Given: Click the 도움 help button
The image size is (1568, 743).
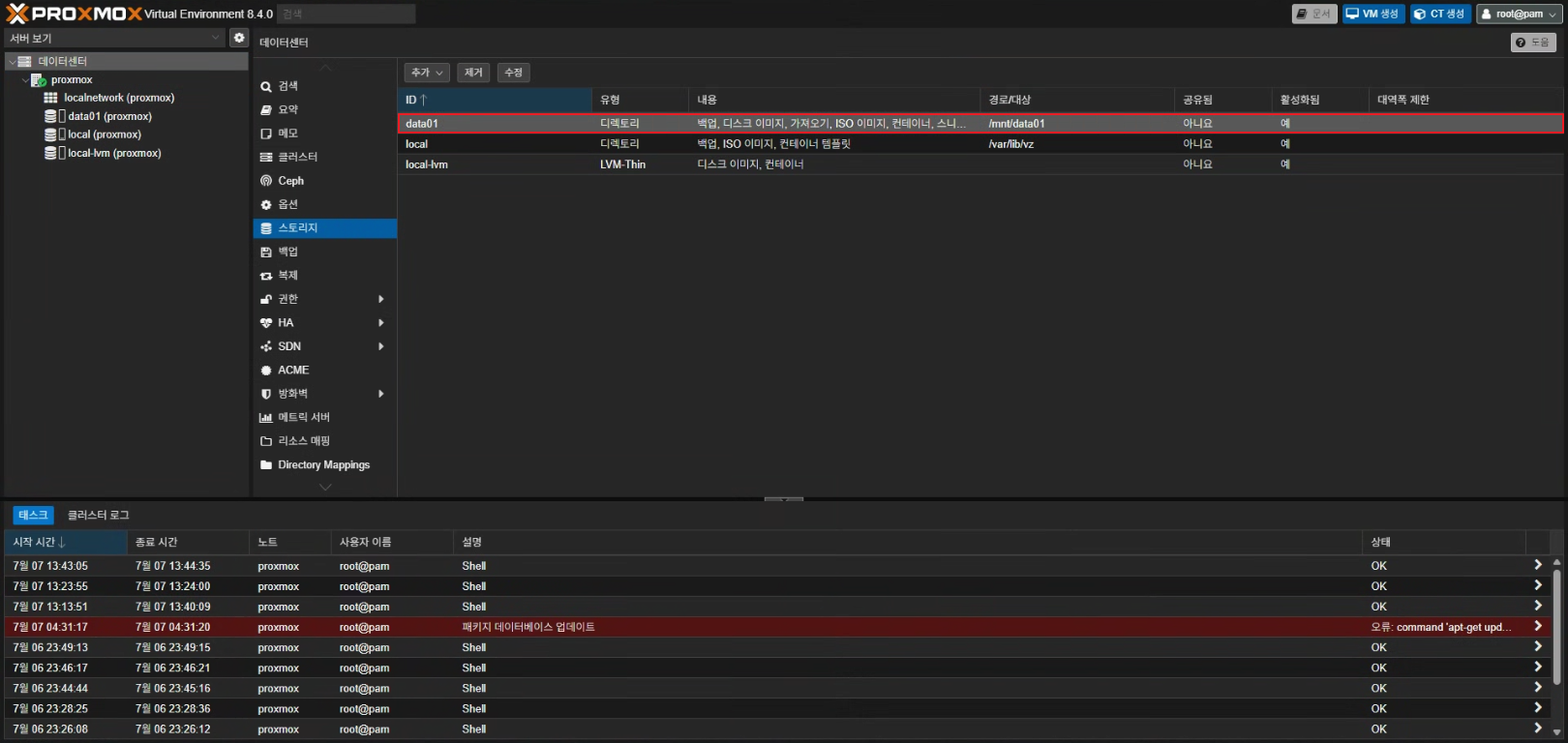Looking at the screenshot, I should click(1533, 43).
